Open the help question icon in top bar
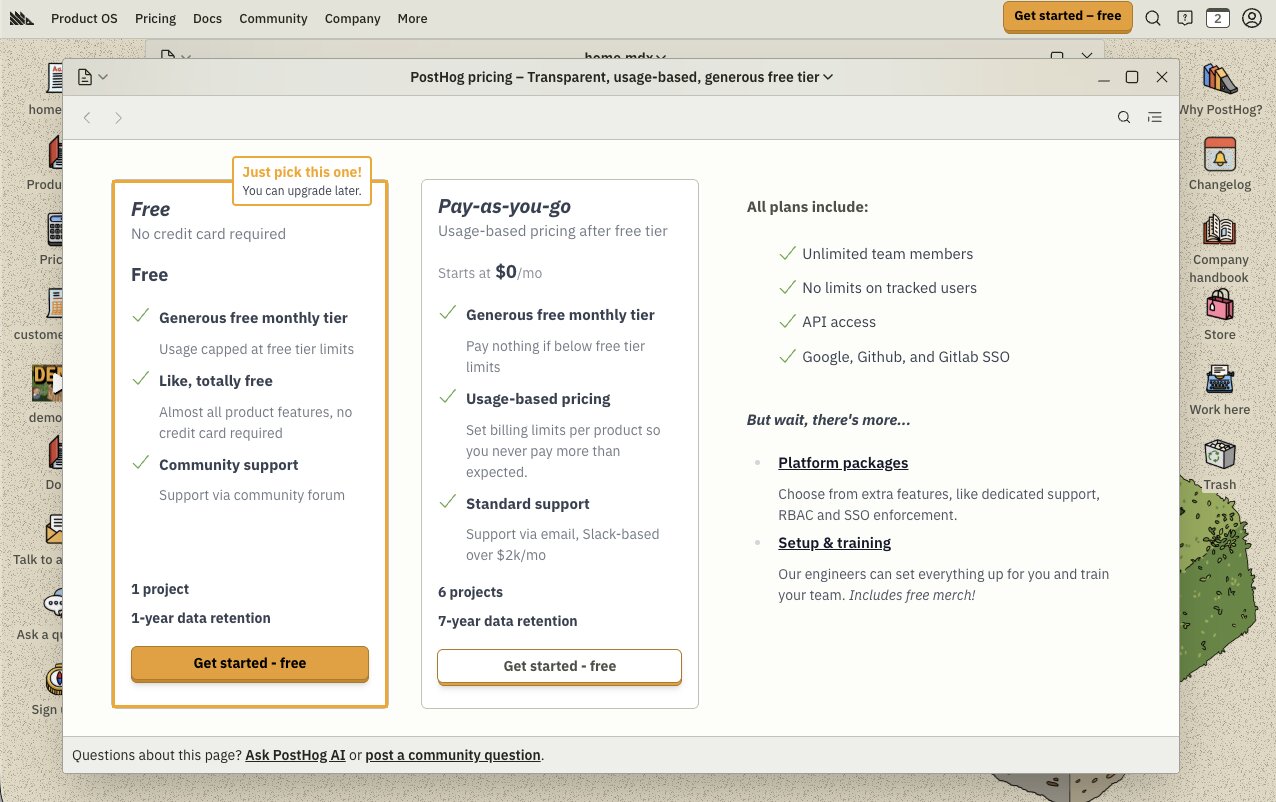This screenshot has height=802, width=1276. click(1185, 18)
